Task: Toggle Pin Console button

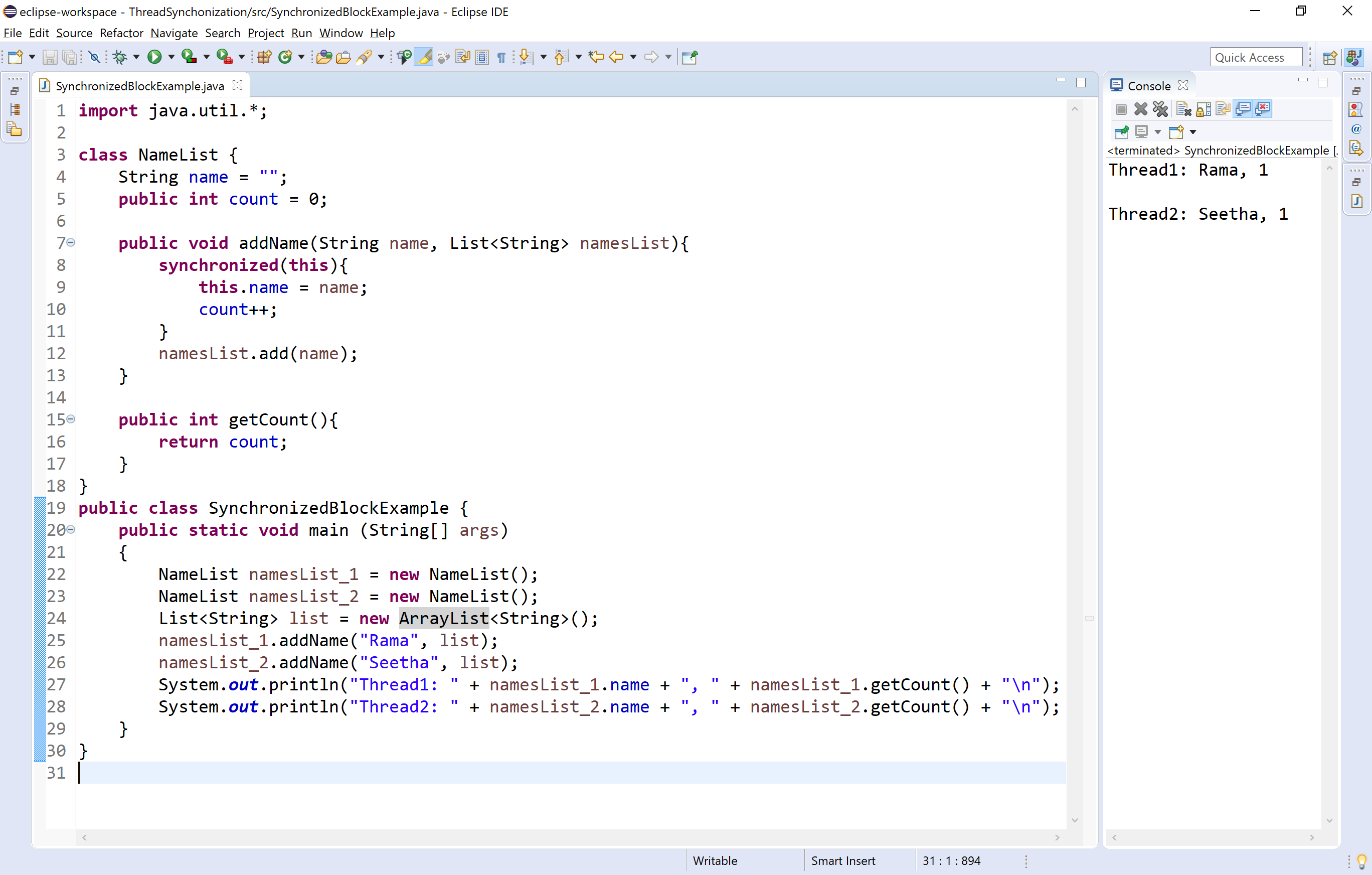Action: (x=1121, y=131)
